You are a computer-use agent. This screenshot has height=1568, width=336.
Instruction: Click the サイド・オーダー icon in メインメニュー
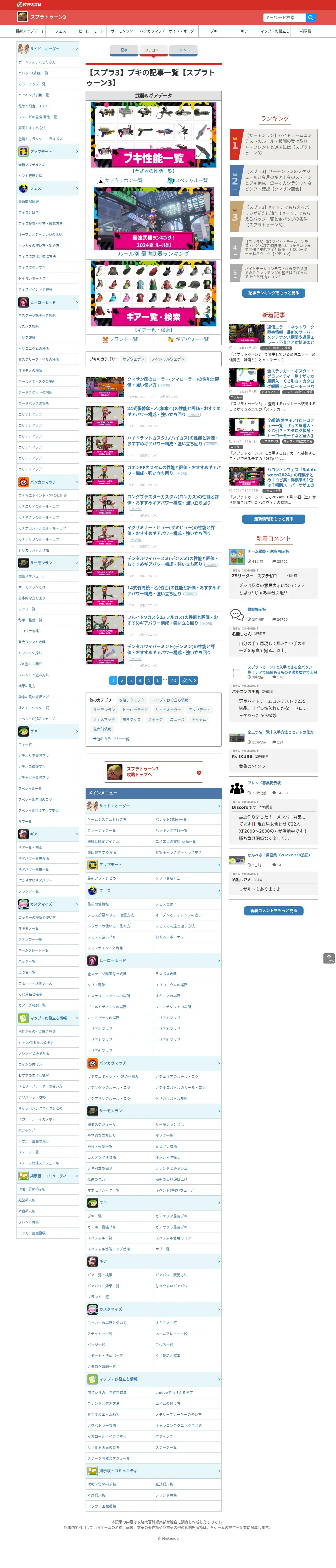93,806
